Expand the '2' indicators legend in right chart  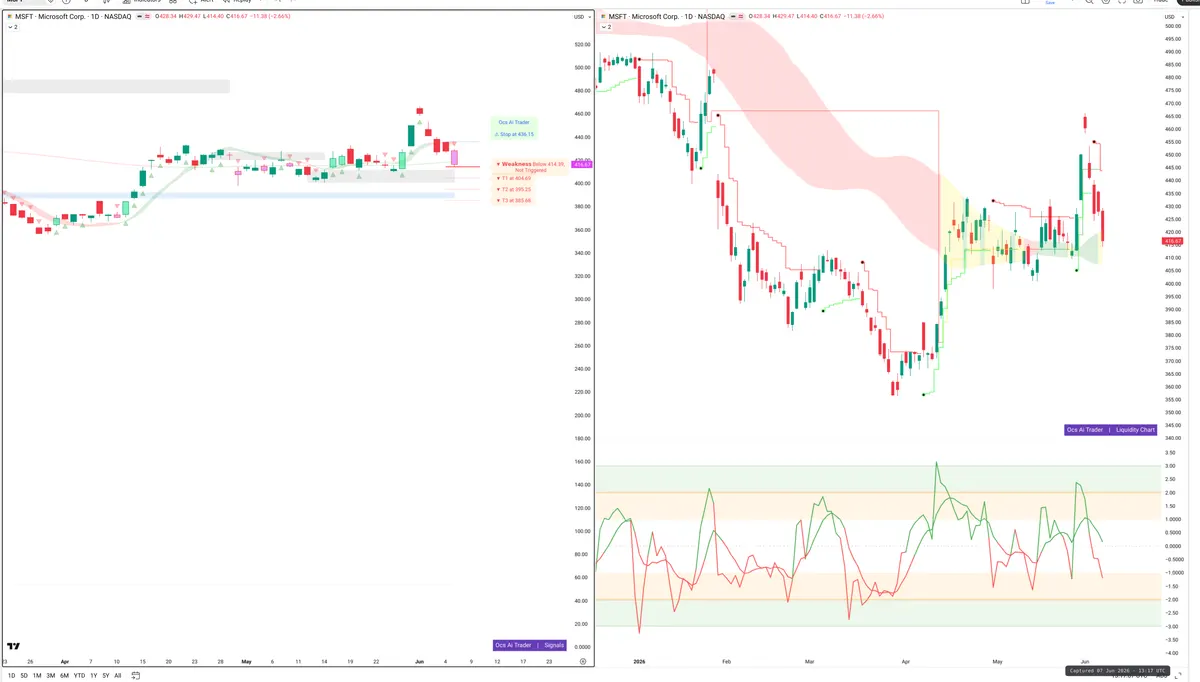click(606, 27)
